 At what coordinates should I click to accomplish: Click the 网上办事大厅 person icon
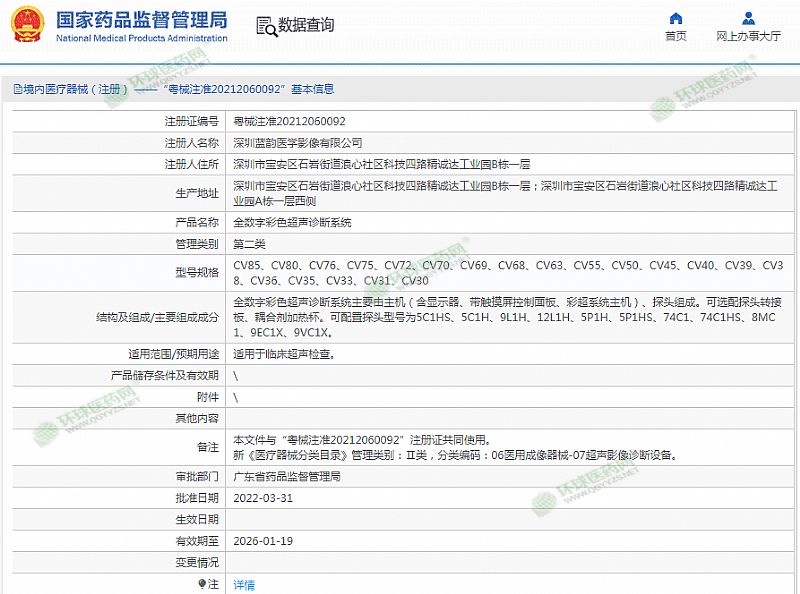point(748,18)
